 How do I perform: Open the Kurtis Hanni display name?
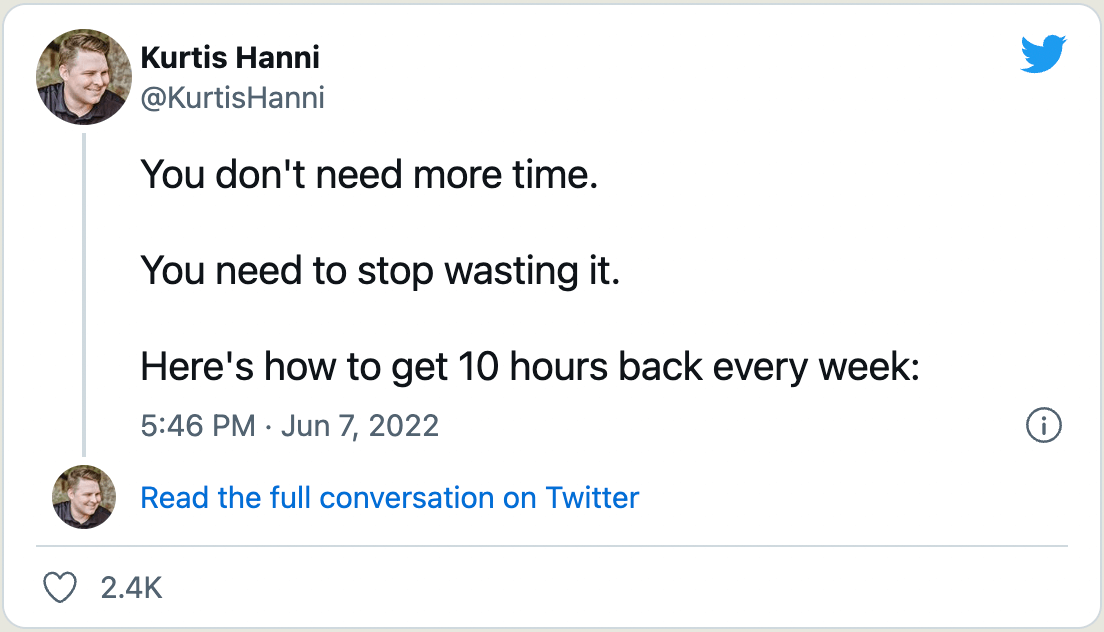click(230, 58)
